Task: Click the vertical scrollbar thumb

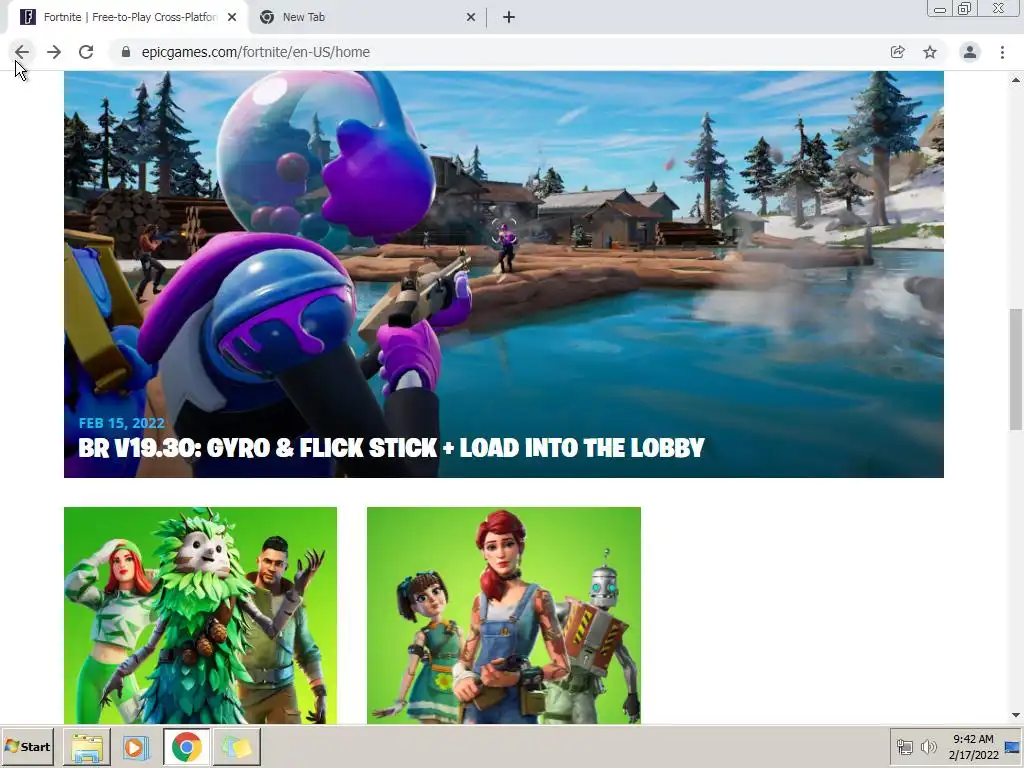Action: pyautogui.click(x=1016, y=369)
